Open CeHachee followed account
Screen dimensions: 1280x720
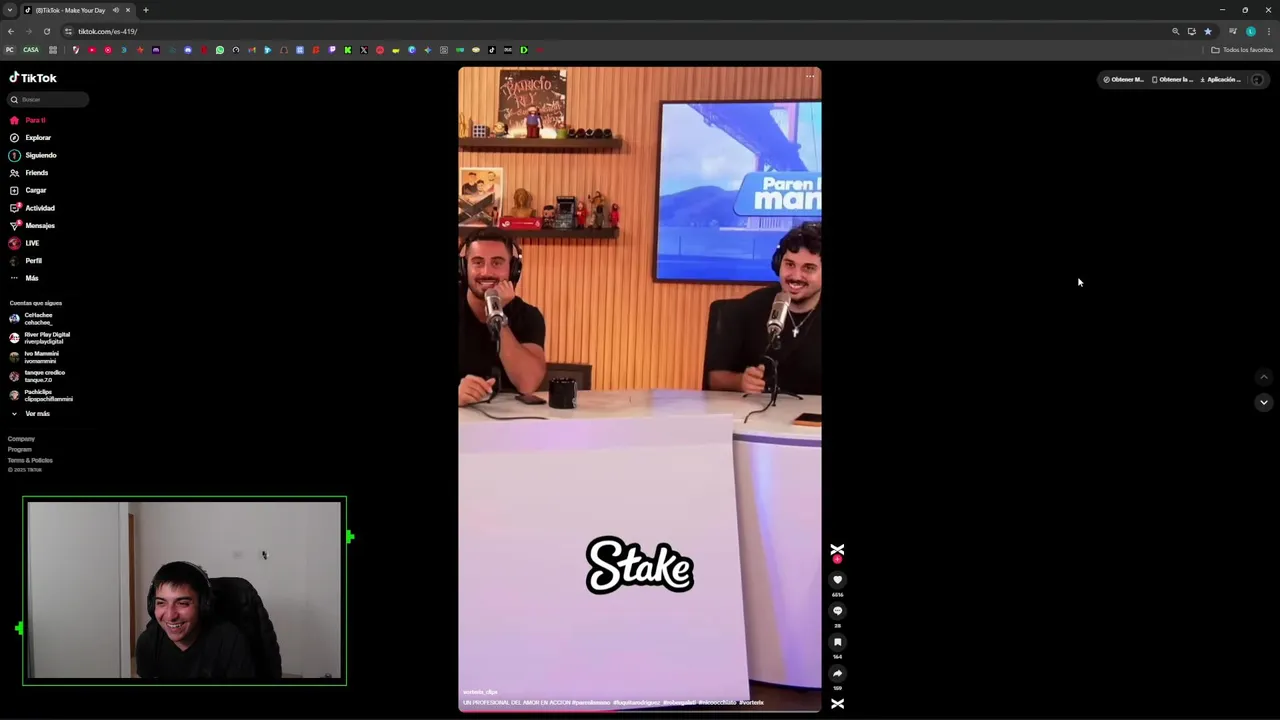[x=31, y=319]
